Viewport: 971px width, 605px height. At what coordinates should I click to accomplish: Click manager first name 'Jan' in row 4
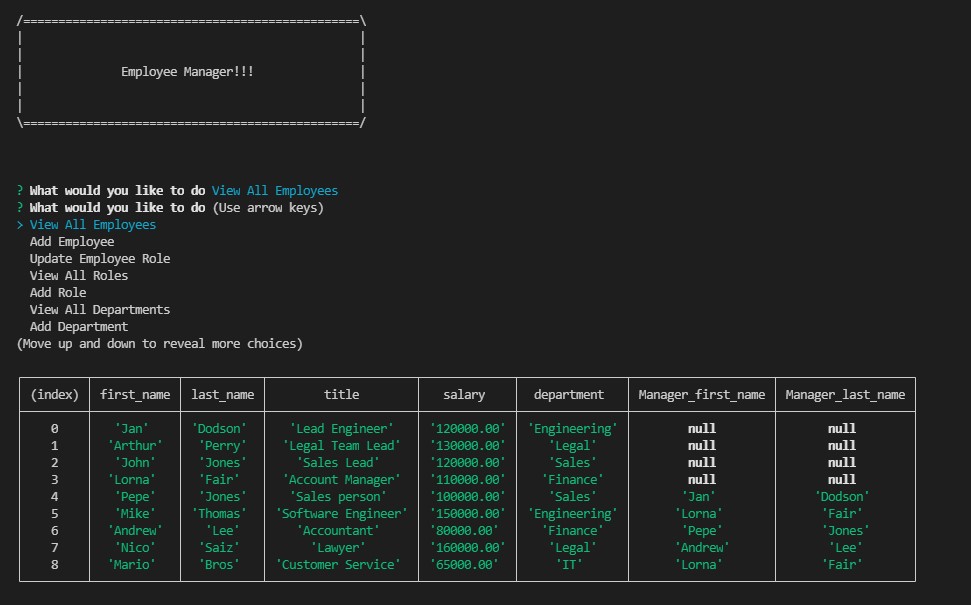[x=699, y=497]
